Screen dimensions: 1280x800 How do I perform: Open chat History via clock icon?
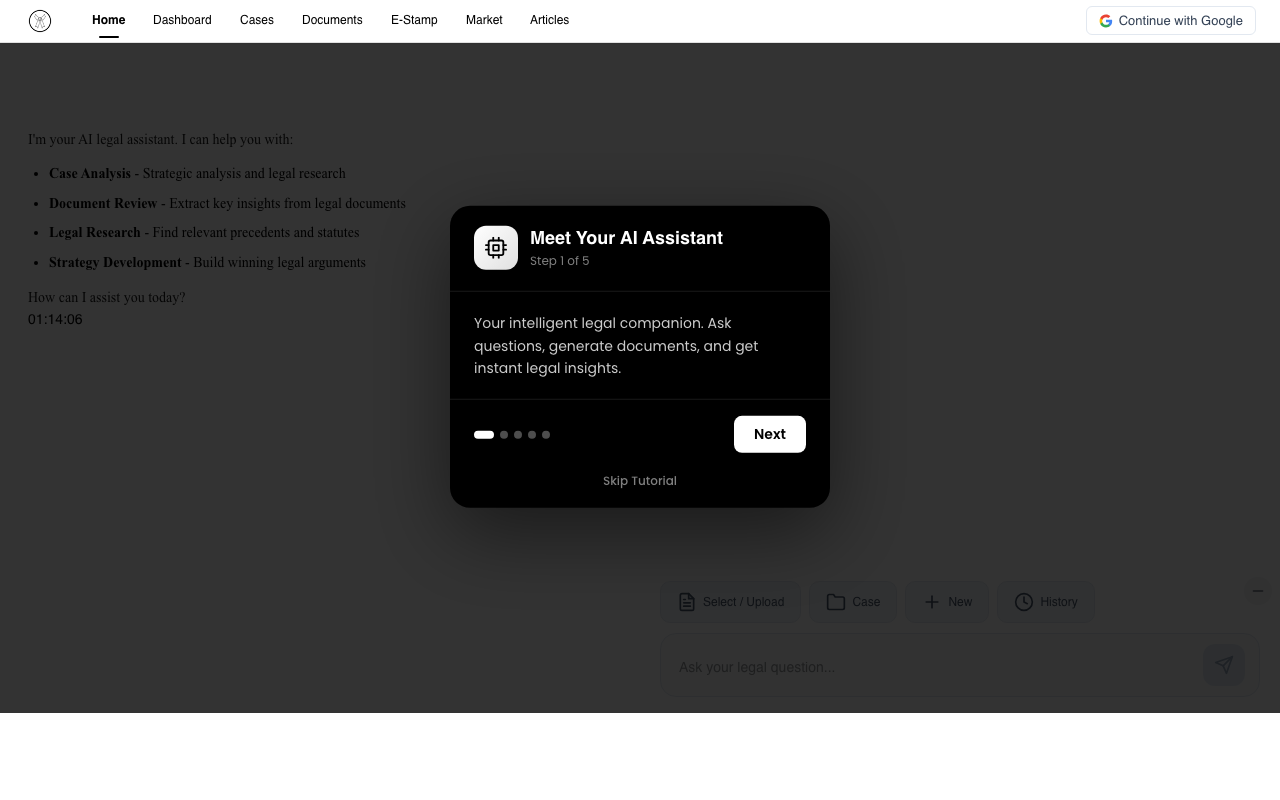[1024, 602]
